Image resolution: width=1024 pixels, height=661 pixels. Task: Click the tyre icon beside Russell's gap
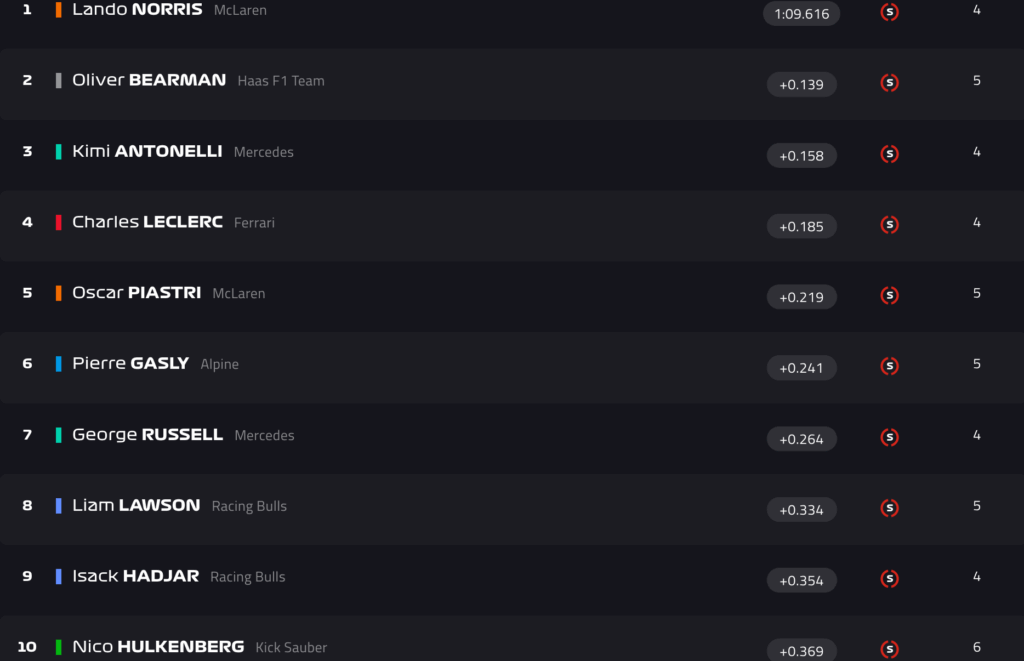[x=889, y=437]
